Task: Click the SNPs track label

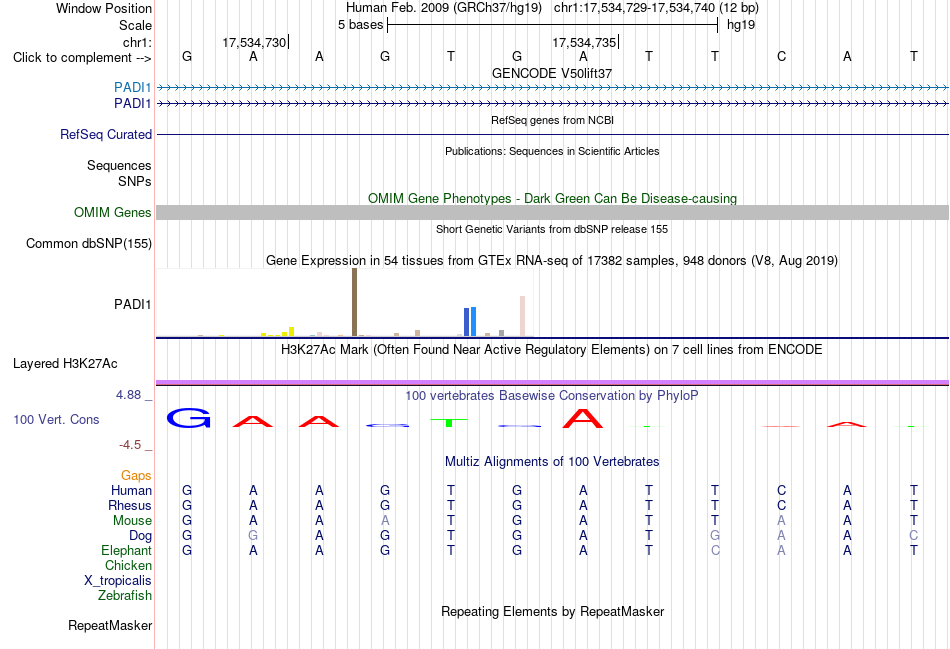Action: 135,181
